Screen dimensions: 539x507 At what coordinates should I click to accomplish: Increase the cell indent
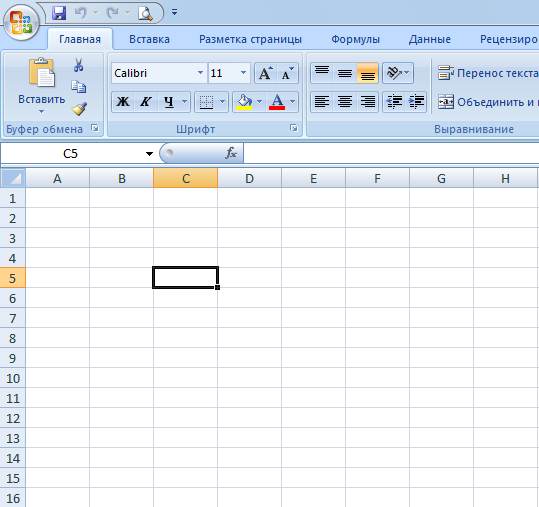click(x=416, y=102)
